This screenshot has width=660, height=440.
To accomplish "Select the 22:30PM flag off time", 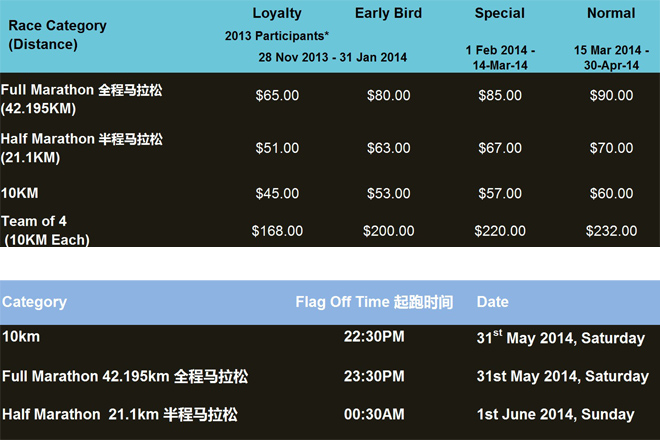I will [374, 337].
